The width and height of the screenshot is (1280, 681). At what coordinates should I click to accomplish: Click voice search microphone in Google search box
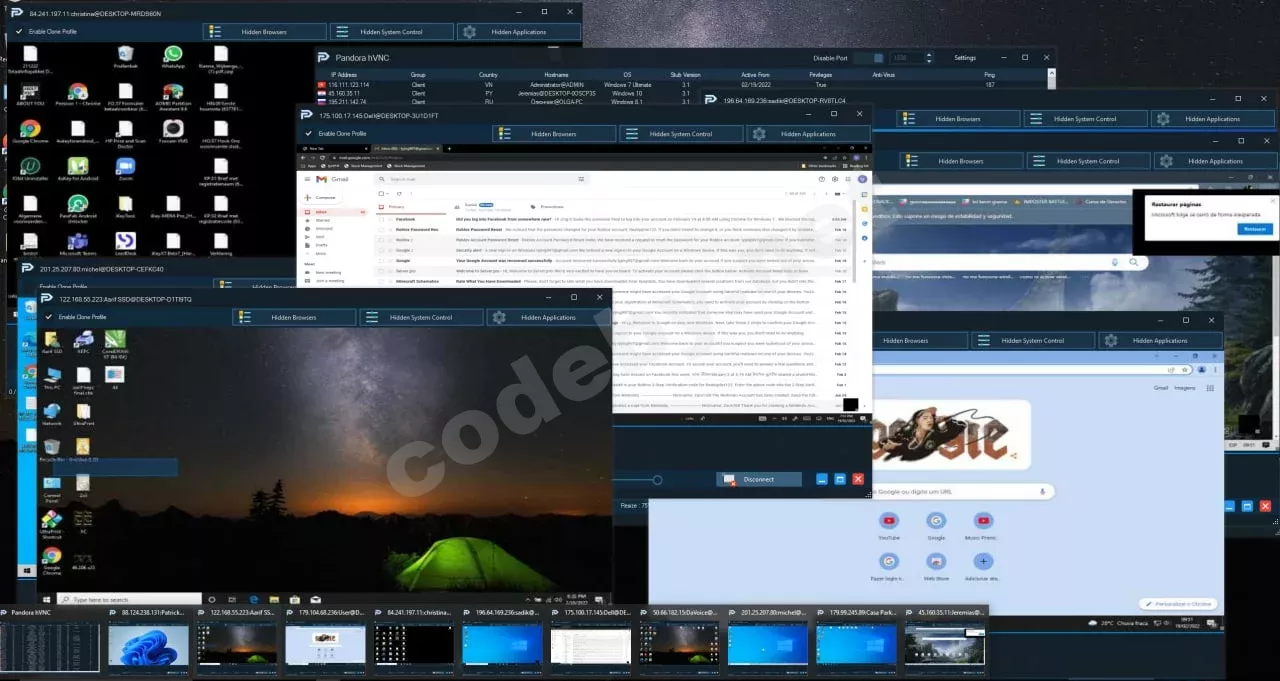click(x=1042, y=491)
